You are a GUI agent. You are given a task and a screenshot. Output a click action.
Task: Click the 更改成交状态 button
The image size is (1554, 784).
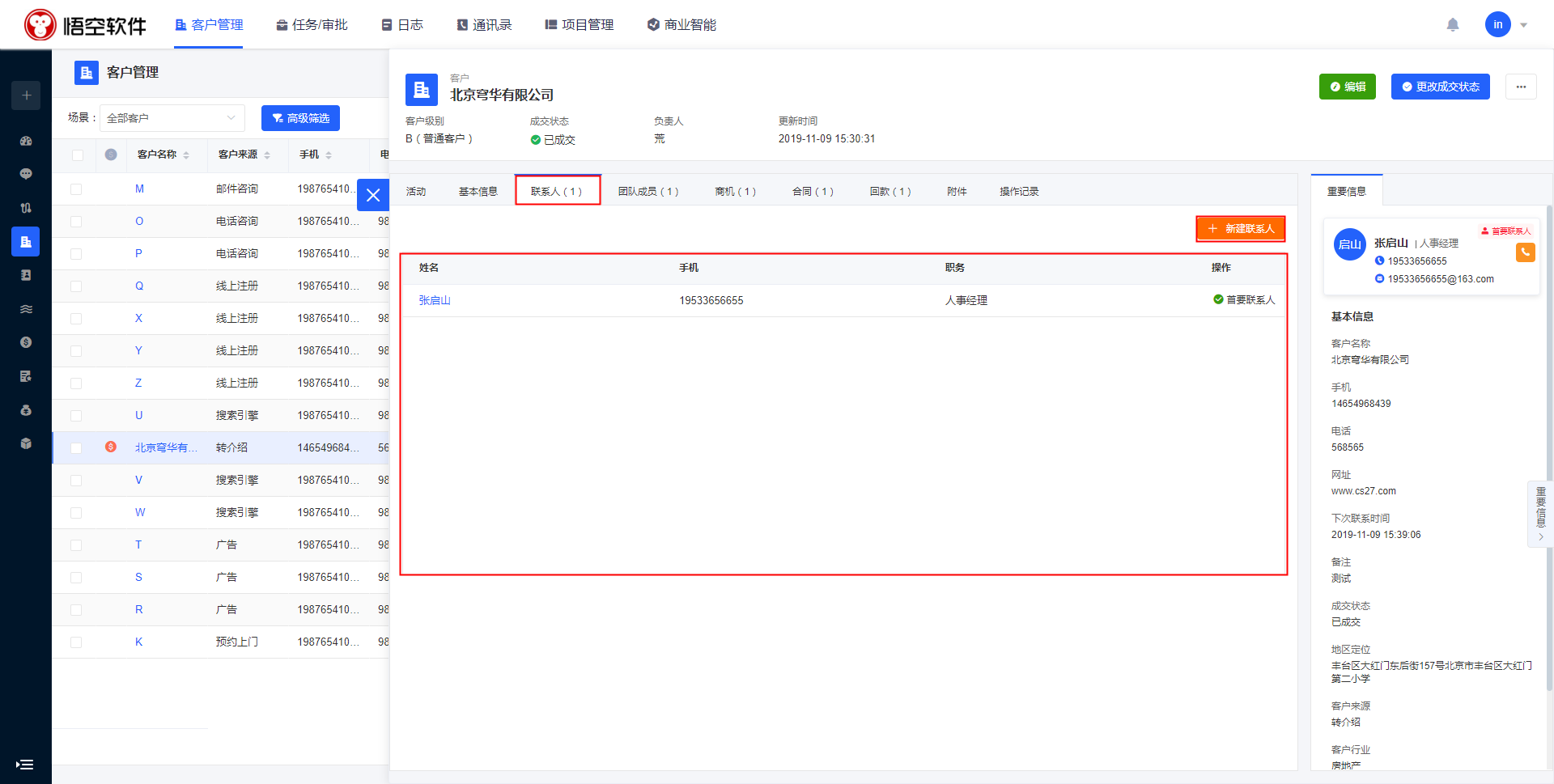coord(1440,87)
